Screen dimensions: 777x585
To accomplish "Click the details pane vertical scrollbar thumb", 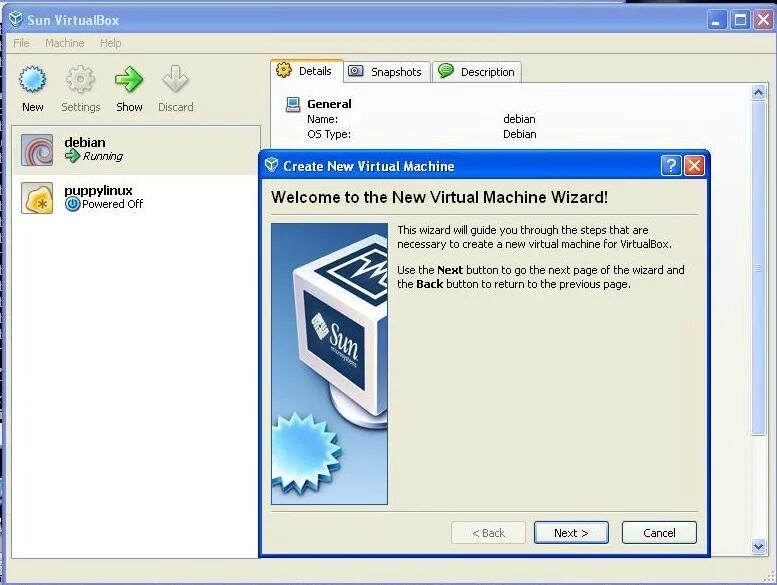I will click(x=758, y=267).
